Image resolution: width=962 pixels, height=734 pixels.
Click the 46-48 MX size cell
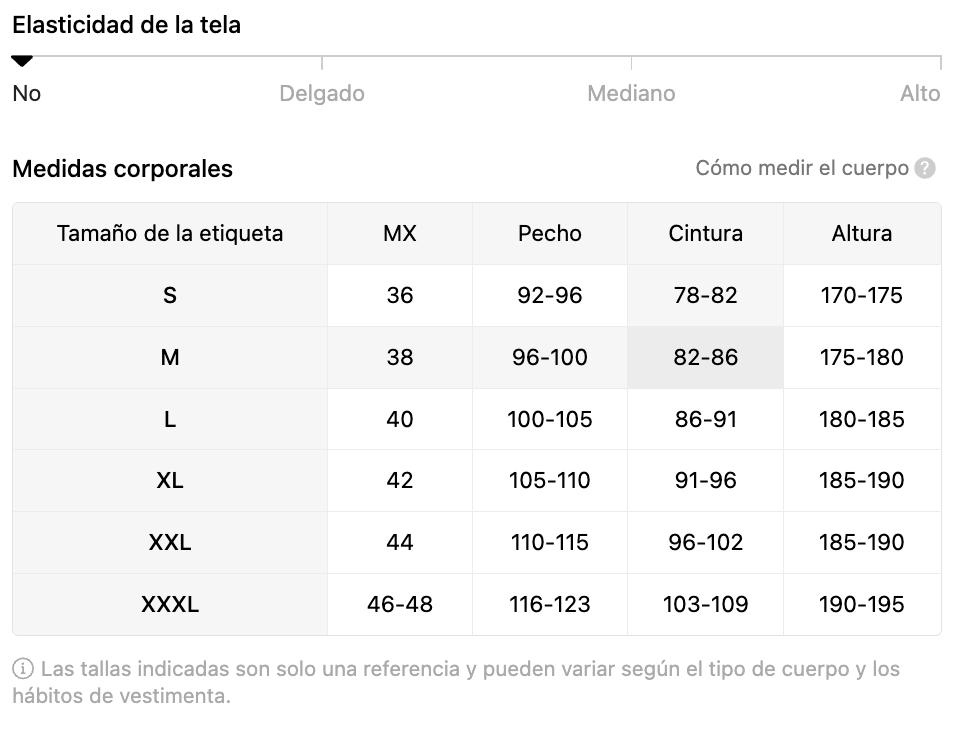tap(400, 605)
